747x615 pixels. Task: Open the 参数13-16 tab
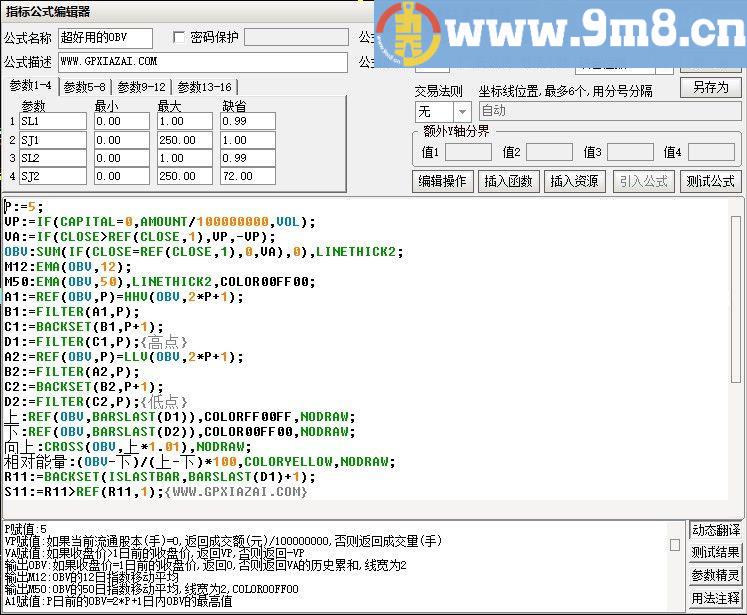click(205, 87)
